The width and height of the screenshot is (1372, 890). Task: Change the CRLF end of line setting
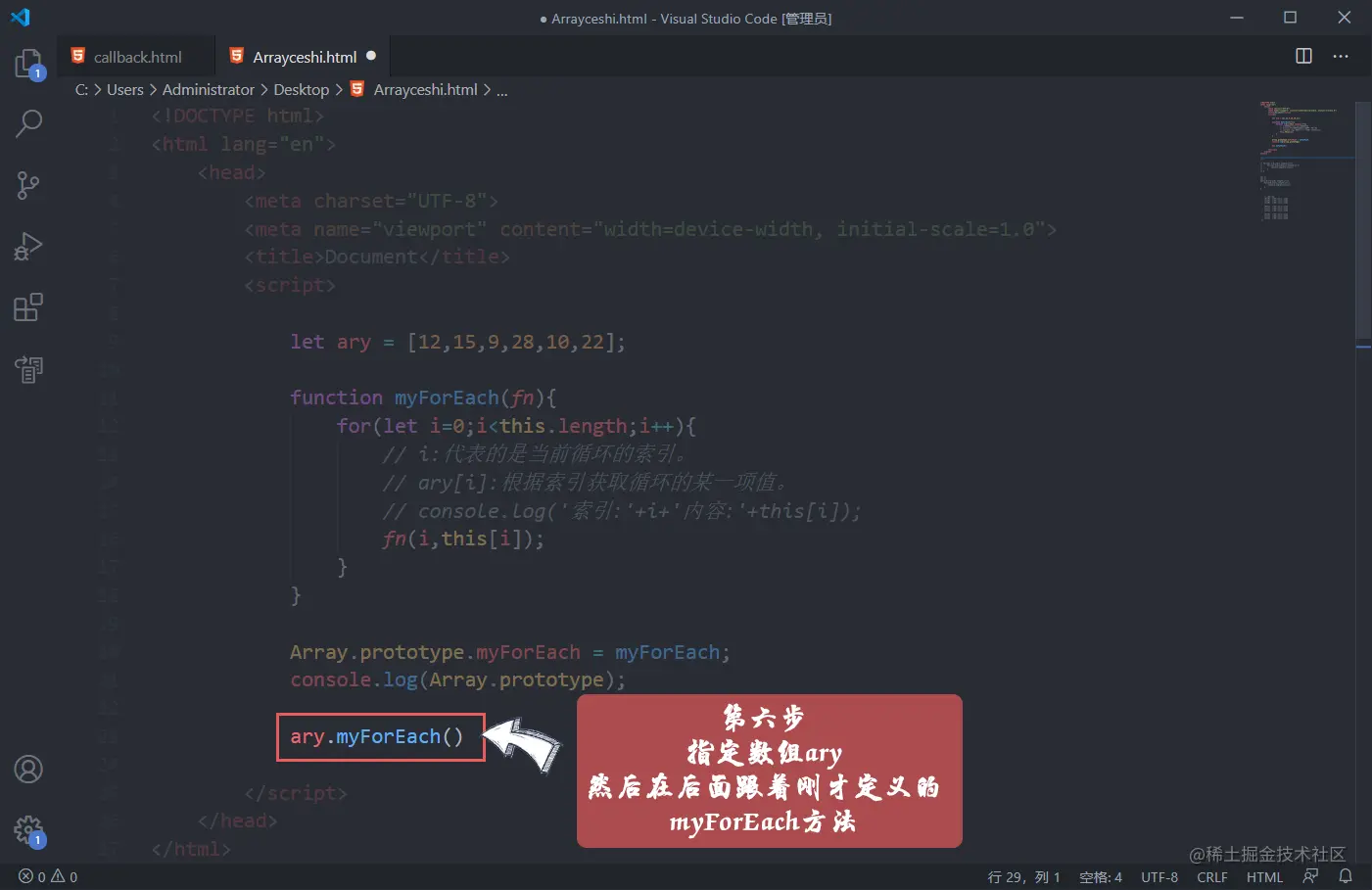click(1211, 876)
